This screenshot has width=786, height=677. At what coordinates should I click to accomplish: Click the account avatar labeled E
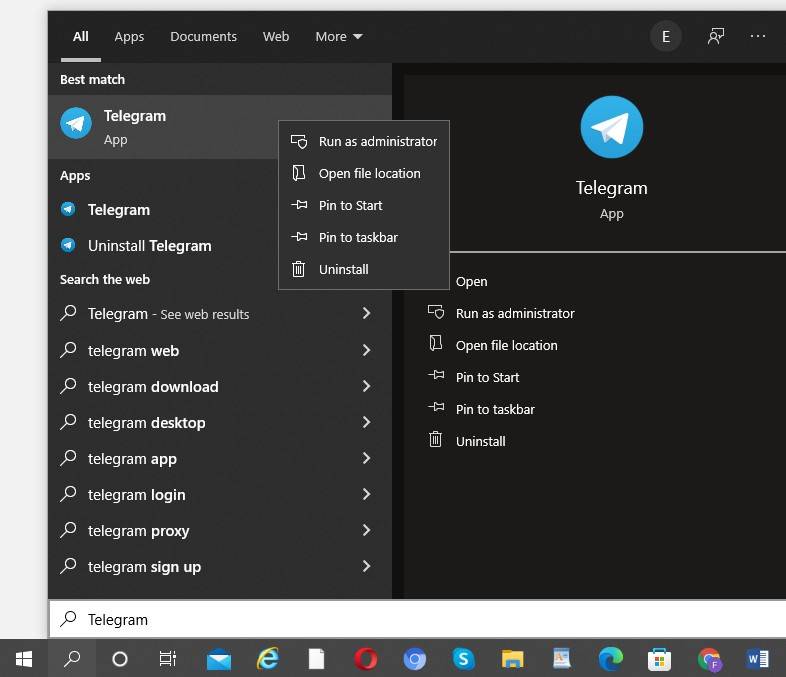point(665,37)
